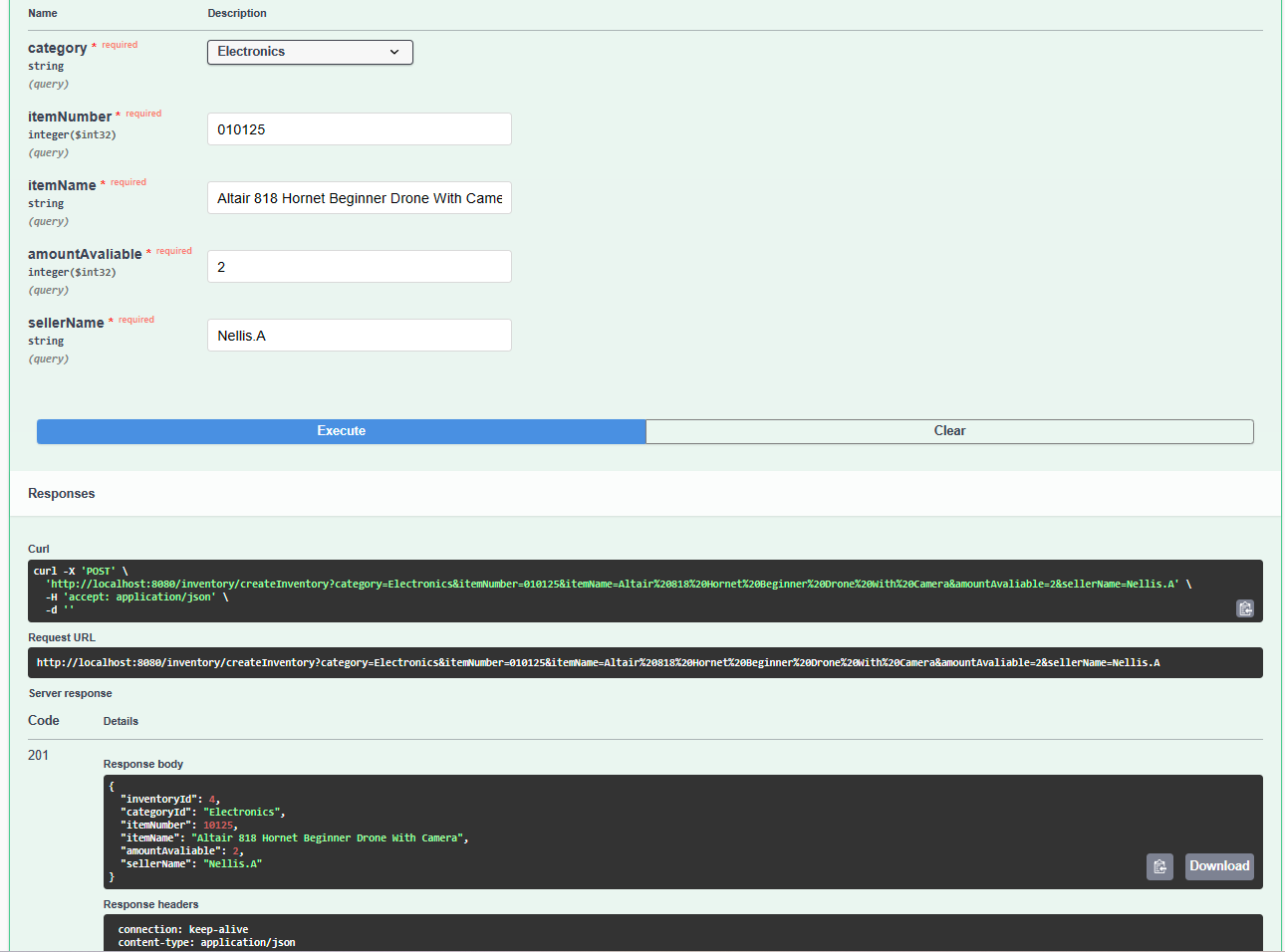Click the itemName input field

point(359,197)
